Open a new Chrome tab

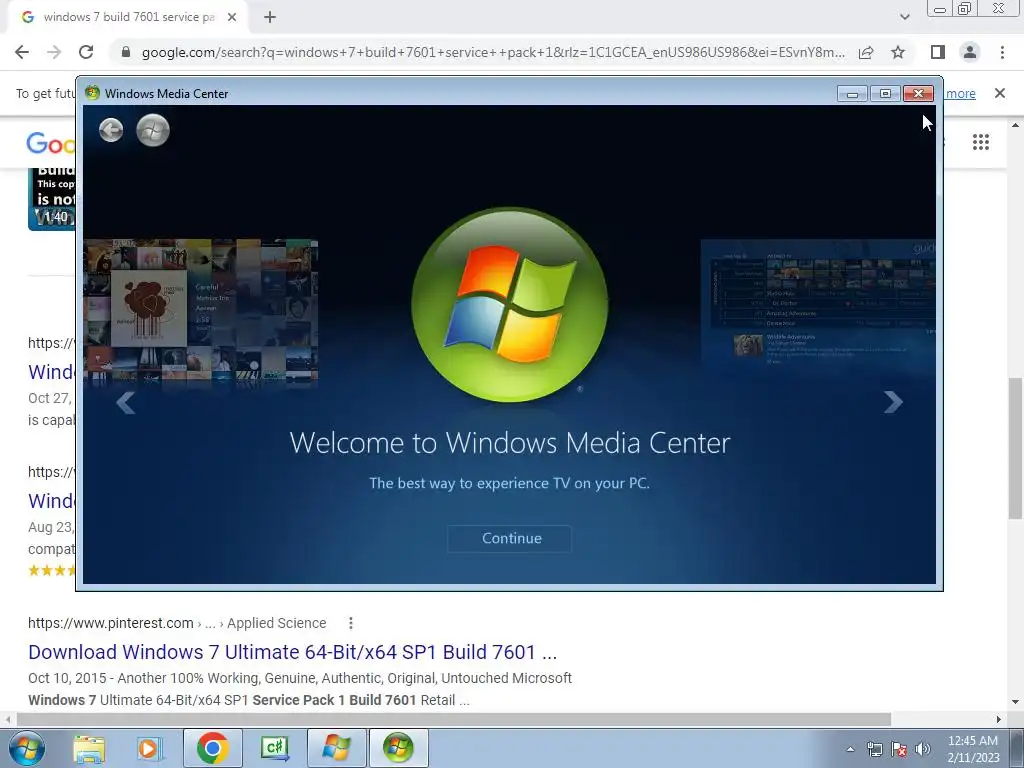[x=270, y=17]
